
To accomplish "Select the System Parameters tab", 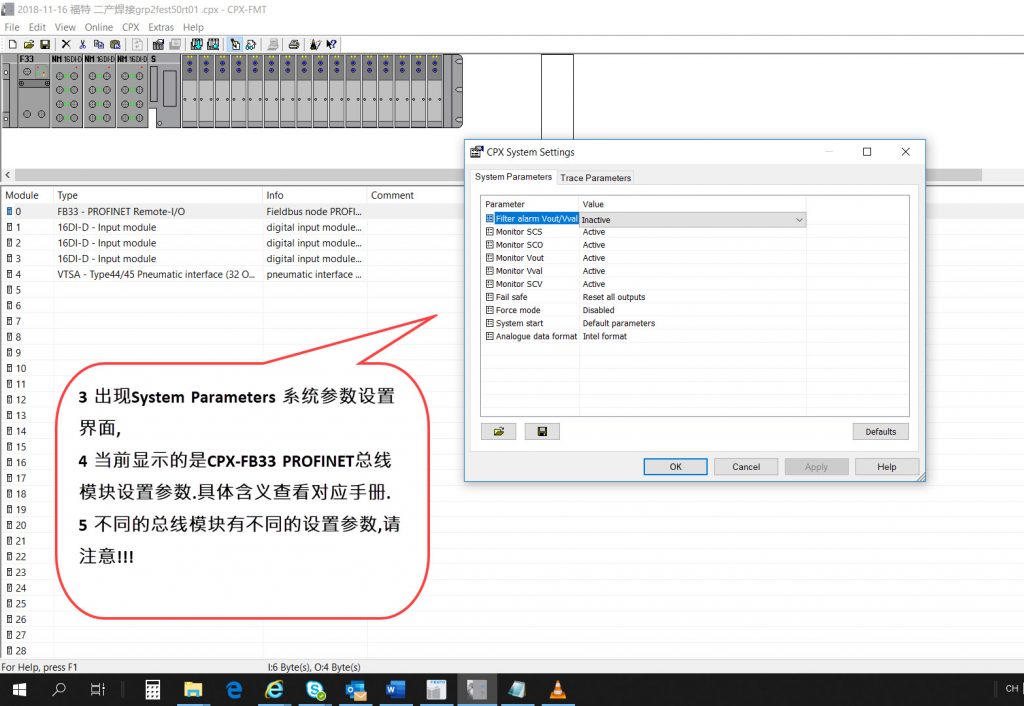I will click(x=513, y=177).
